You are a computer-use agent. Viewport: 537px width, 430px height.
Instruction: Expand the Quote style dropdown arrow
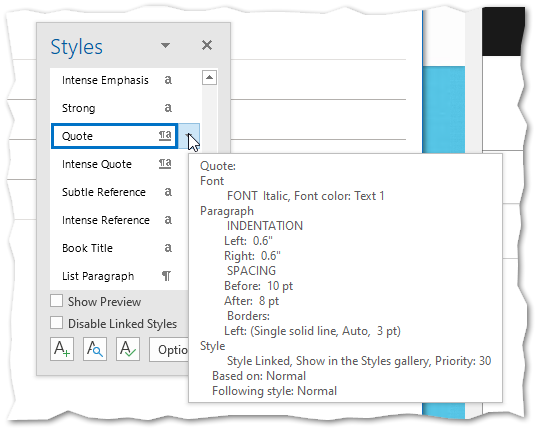pos(189,136)
